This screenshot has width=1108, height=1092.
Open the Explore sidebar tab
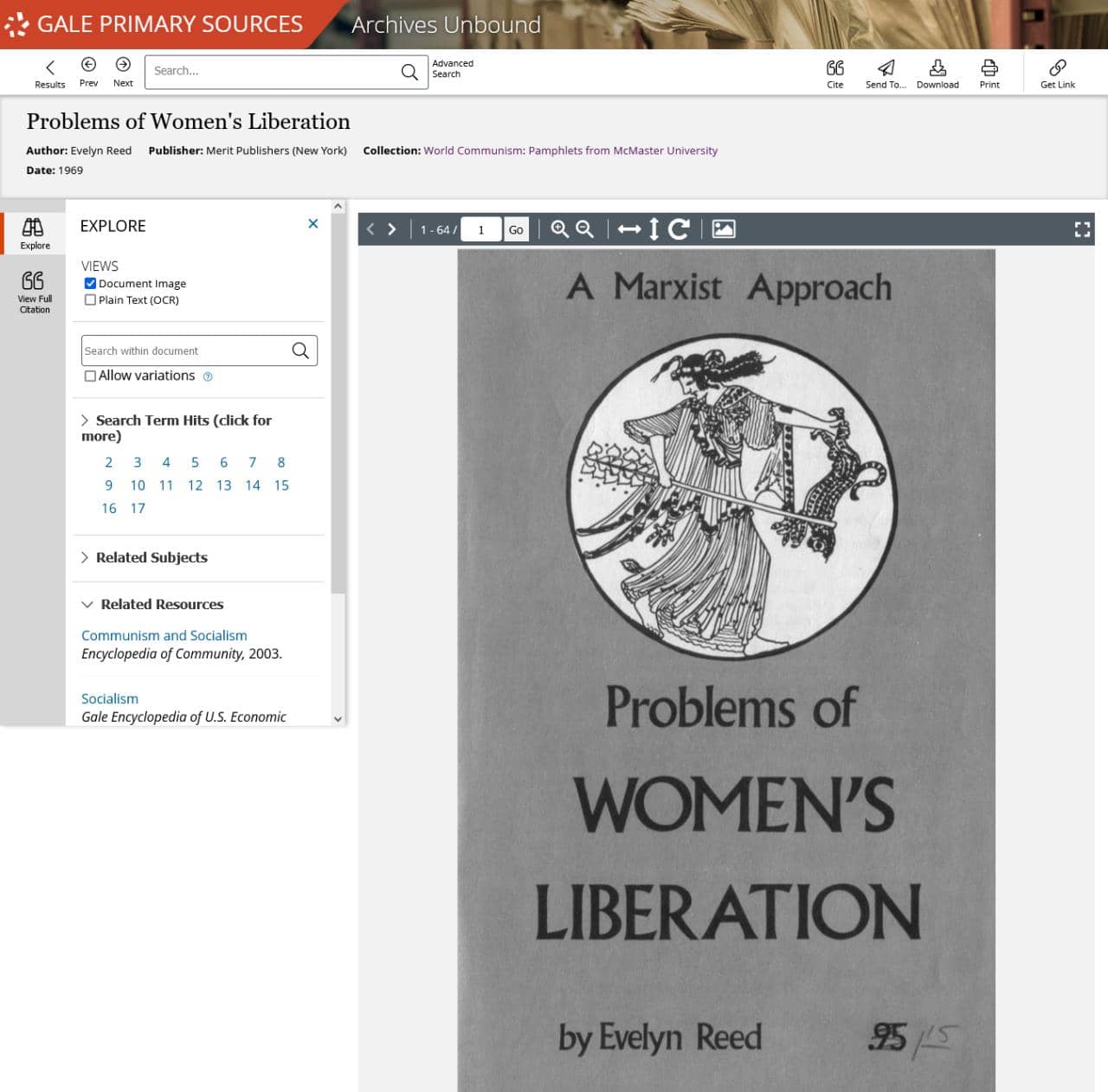[x=34, y=234]
